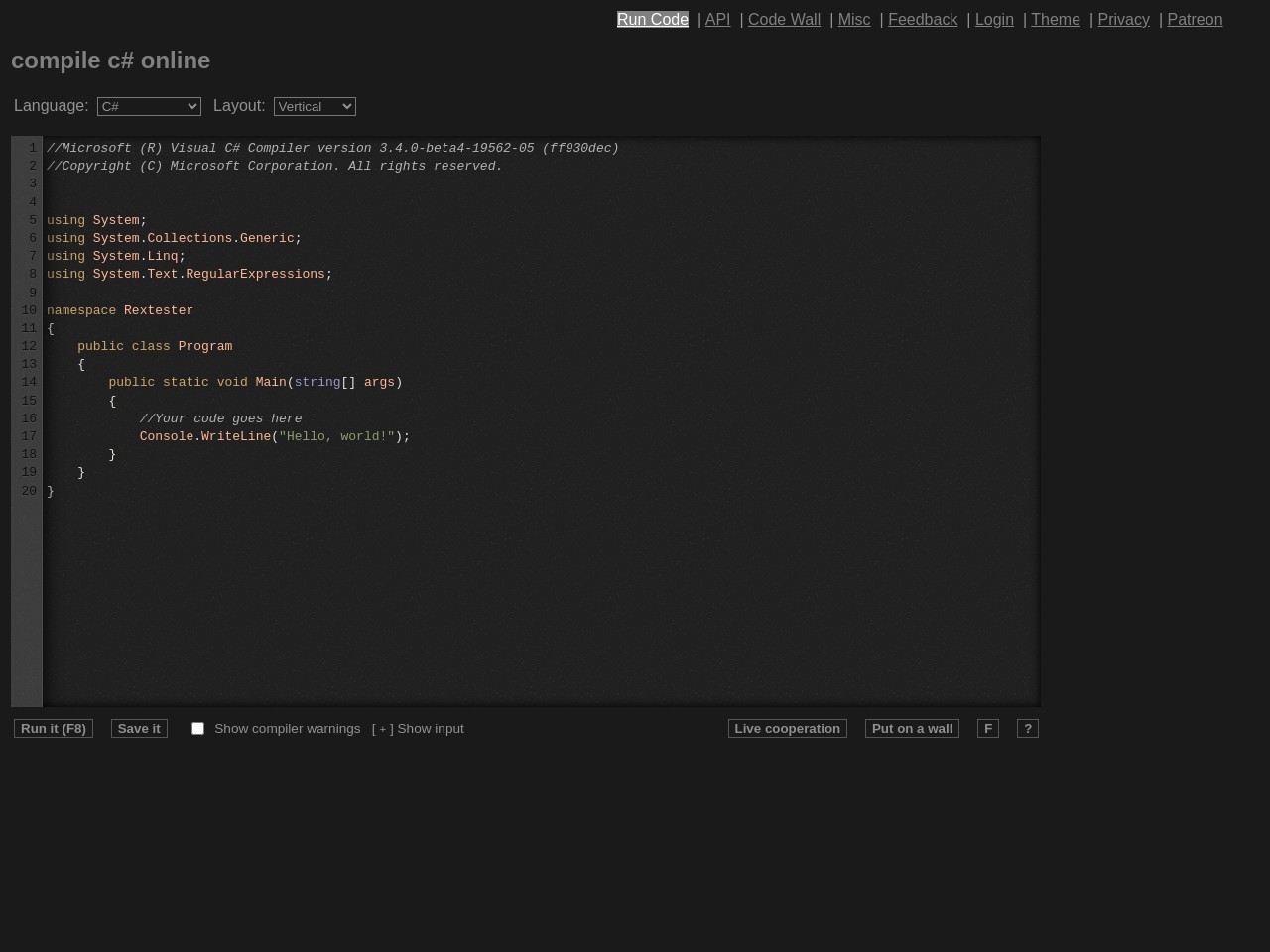Visit the Code Wall link
The height and width of the screenshot is (952, 1270).
pos(784,20)
